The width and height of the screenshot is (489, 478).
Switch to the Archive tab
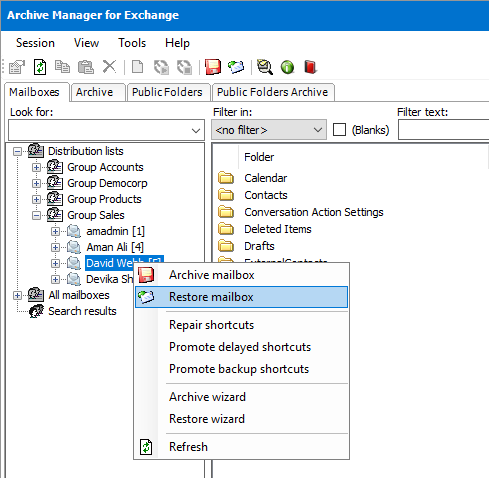(98, 92)
